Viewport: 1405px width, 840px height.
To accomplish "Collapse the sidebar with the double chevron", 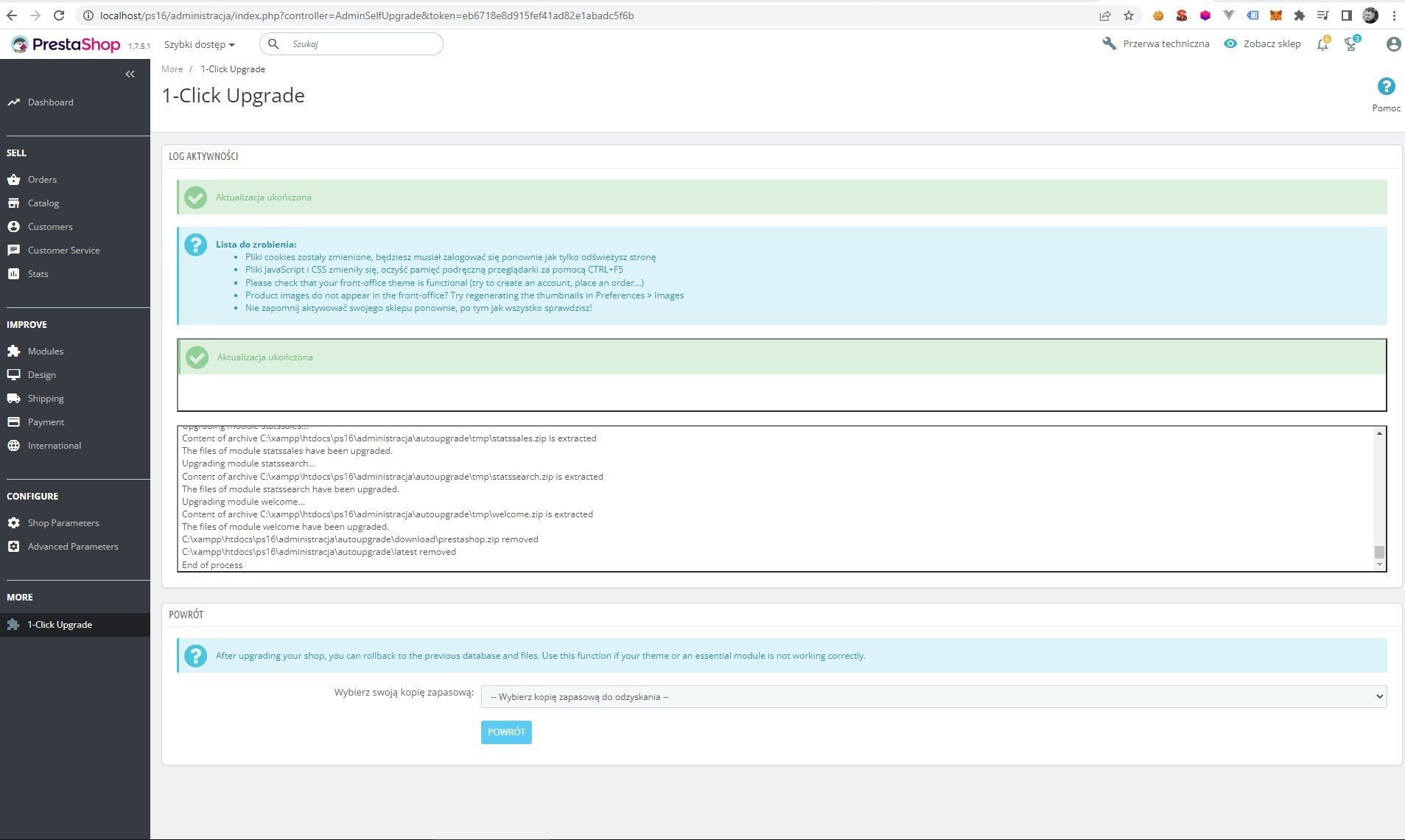I will click(x=130, y=74).
